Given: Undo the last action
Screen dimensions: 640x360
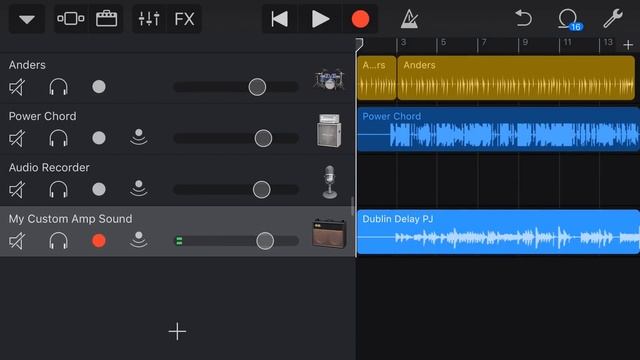Looking at the screenshot, I should tap(523, 18).
